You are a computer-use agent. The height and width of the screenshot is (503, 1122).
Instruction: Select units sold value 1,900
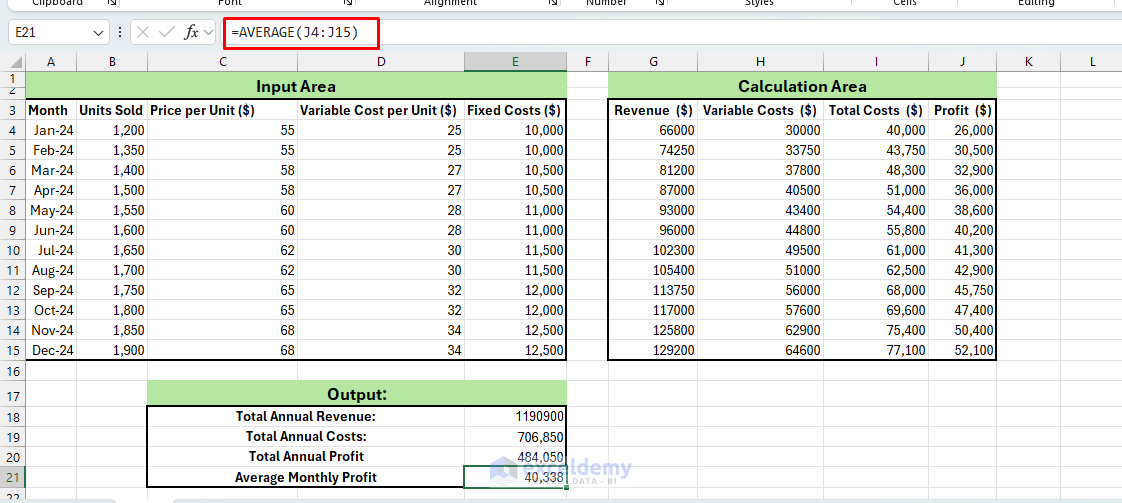(x=112, y=351)
